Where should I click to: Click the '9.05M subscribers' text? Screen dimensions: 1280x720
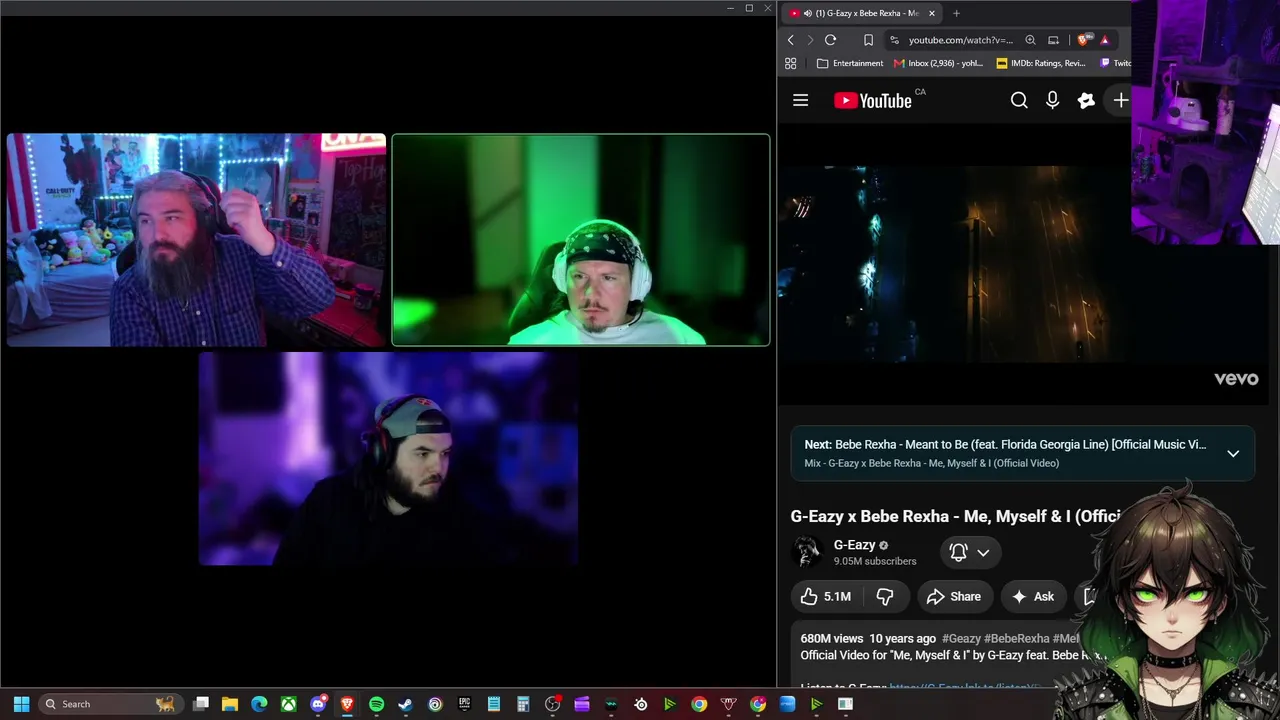pyautogui.click(x=875, y=561)
